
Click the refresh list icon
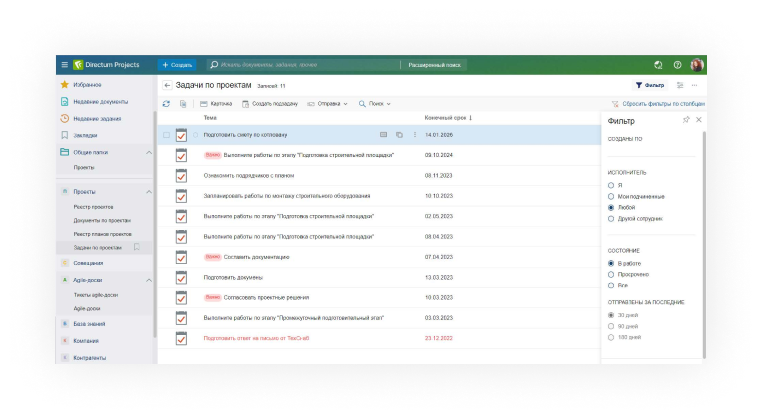[x=166, y=103]
